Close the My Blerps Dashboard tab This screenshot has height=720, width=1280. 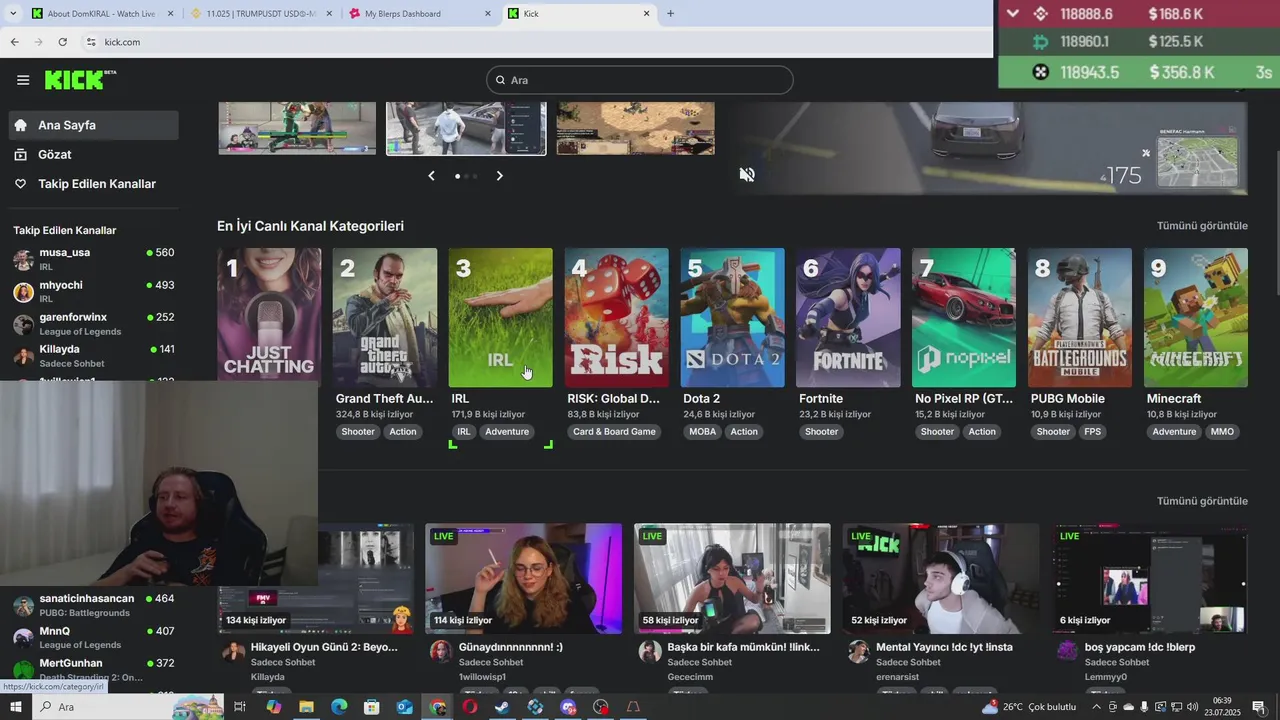click(x=488, y=14)
